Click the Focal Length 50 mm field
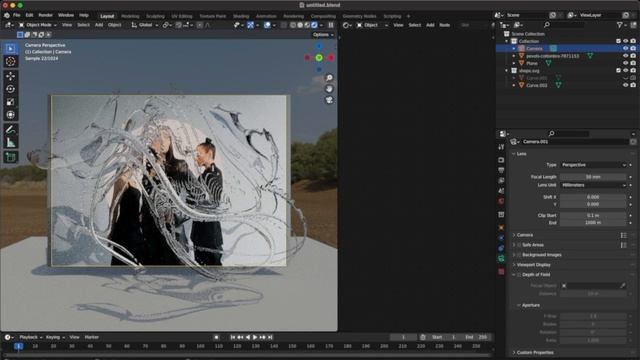The height and width of the screenshot is (360, 640). 593,177
